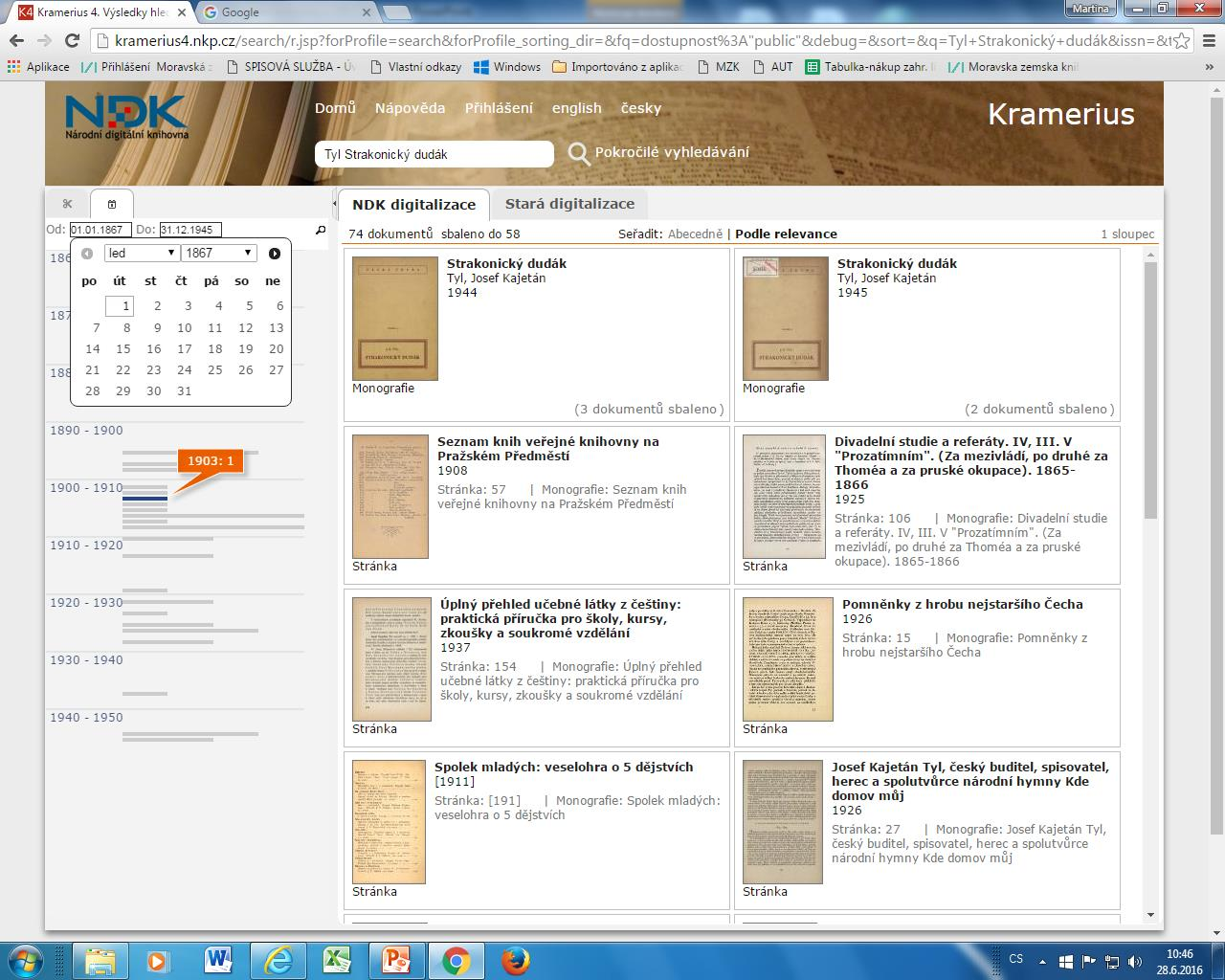Open Firefox from the taskbar
This screenshot has height=980, width=1225.
click(x=516, y=960)
